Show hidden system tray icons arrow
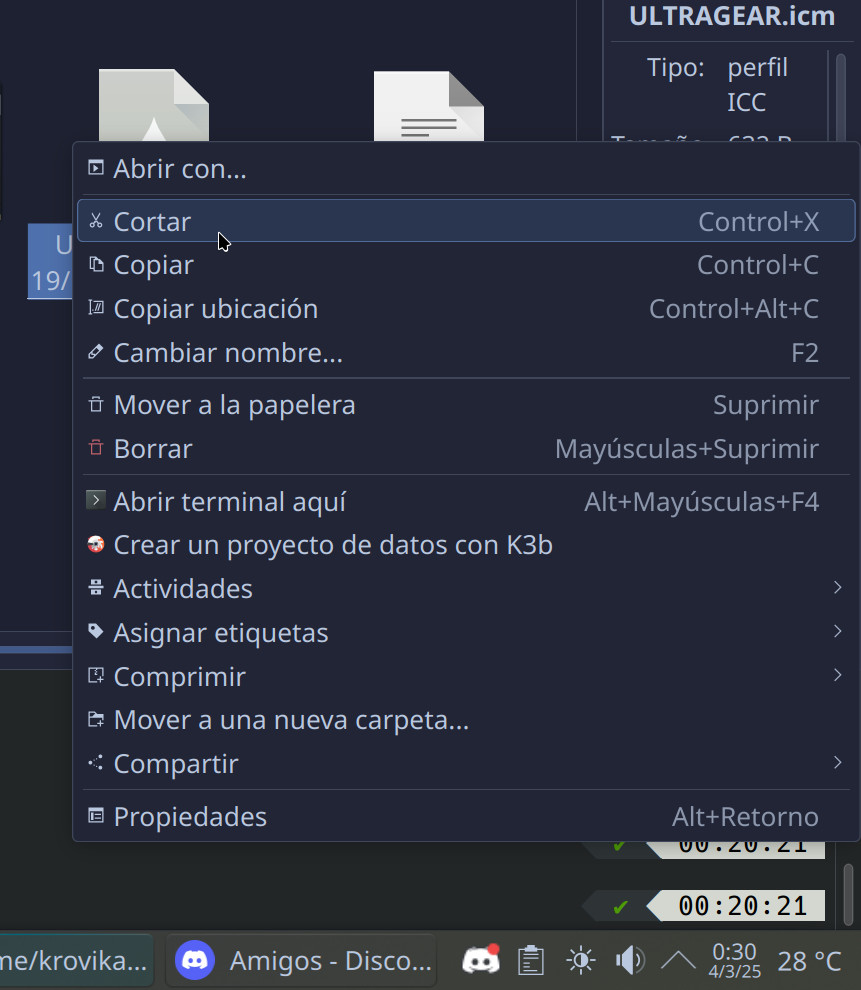This screenshot has height=990, width=861. [x=679, y=960]
